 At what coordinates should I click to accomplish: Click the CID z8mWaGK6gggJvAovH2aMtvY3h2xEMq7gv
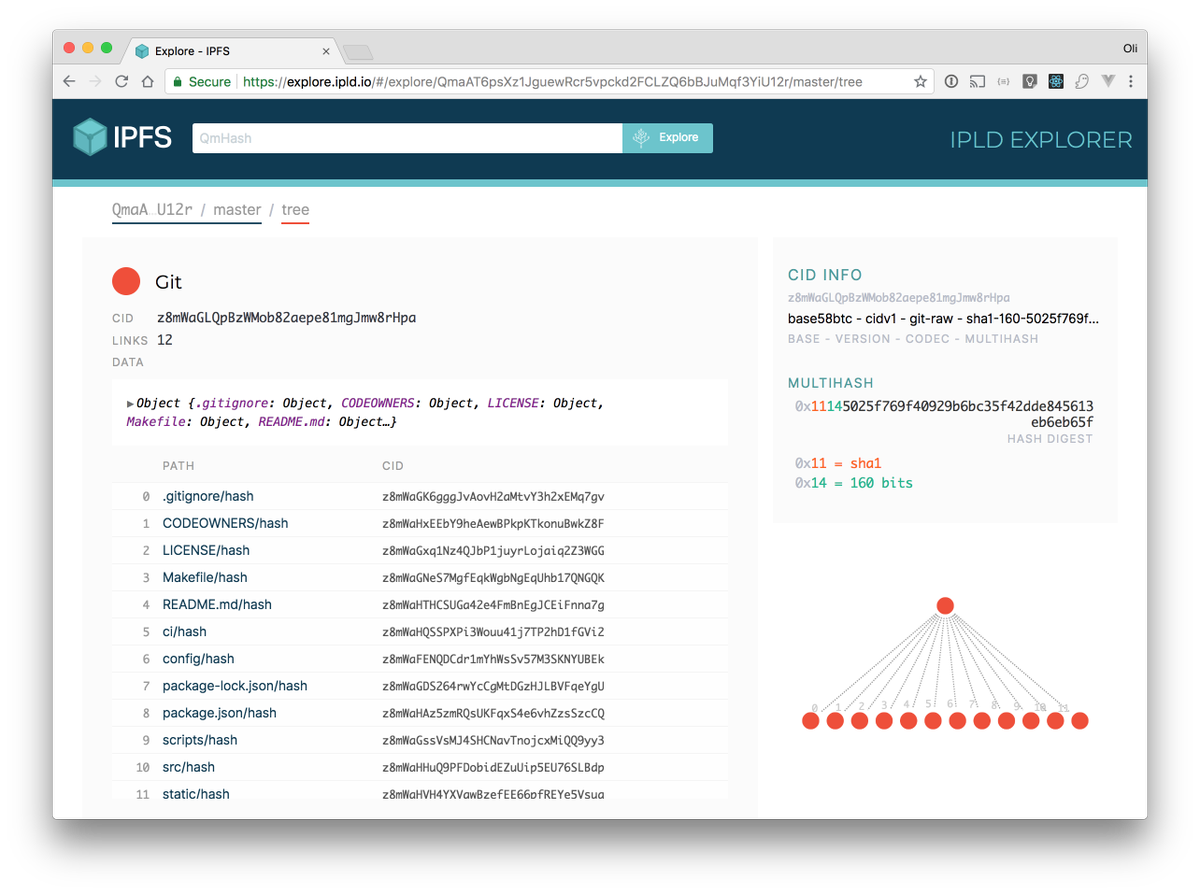click(x=493, y=497)
